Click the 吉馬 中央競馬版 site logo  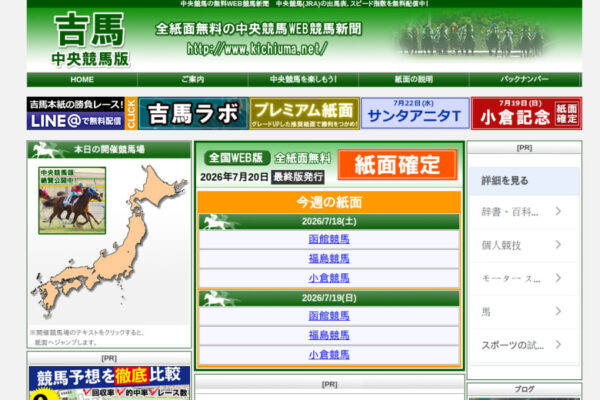pyautogui.click(x=90, y=40)
